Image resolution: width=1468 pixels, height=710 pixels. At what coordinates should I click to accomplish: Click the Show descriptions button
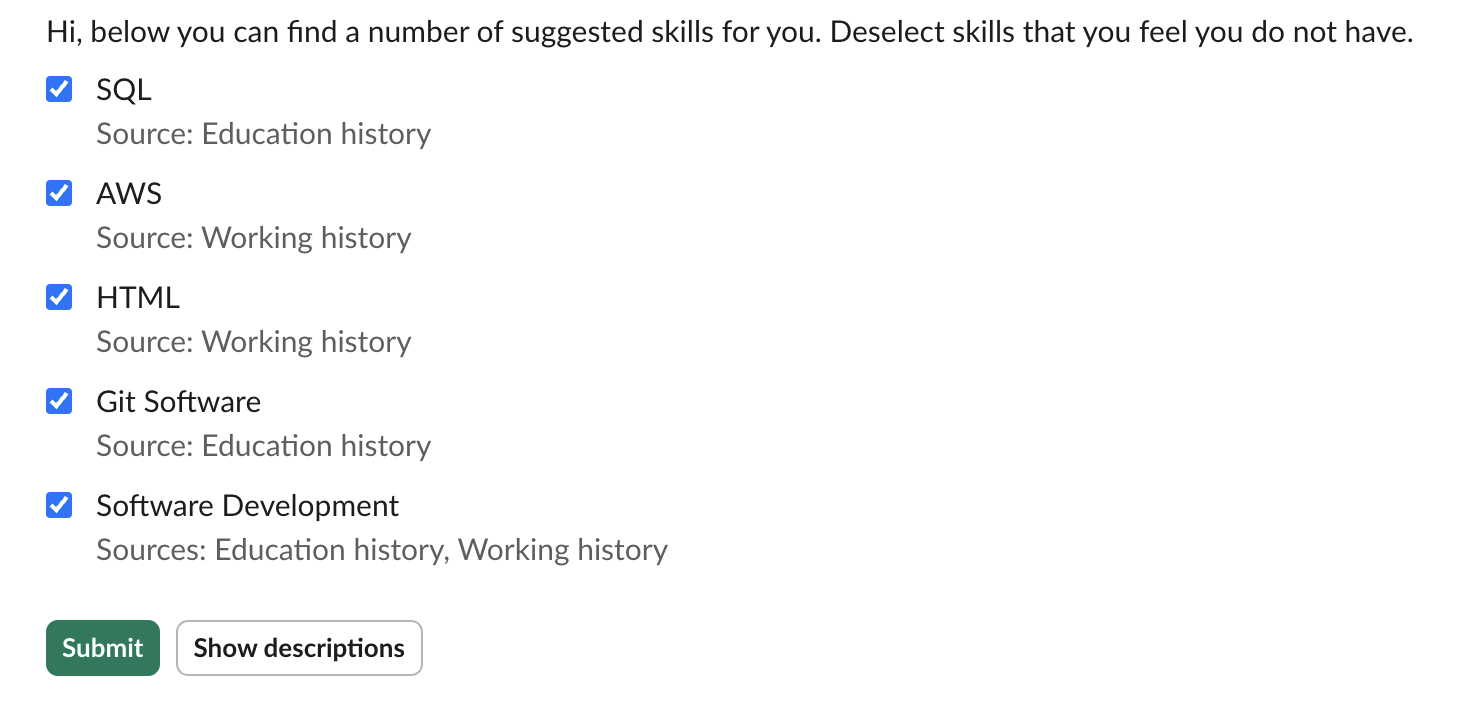(x=299, y=648)
